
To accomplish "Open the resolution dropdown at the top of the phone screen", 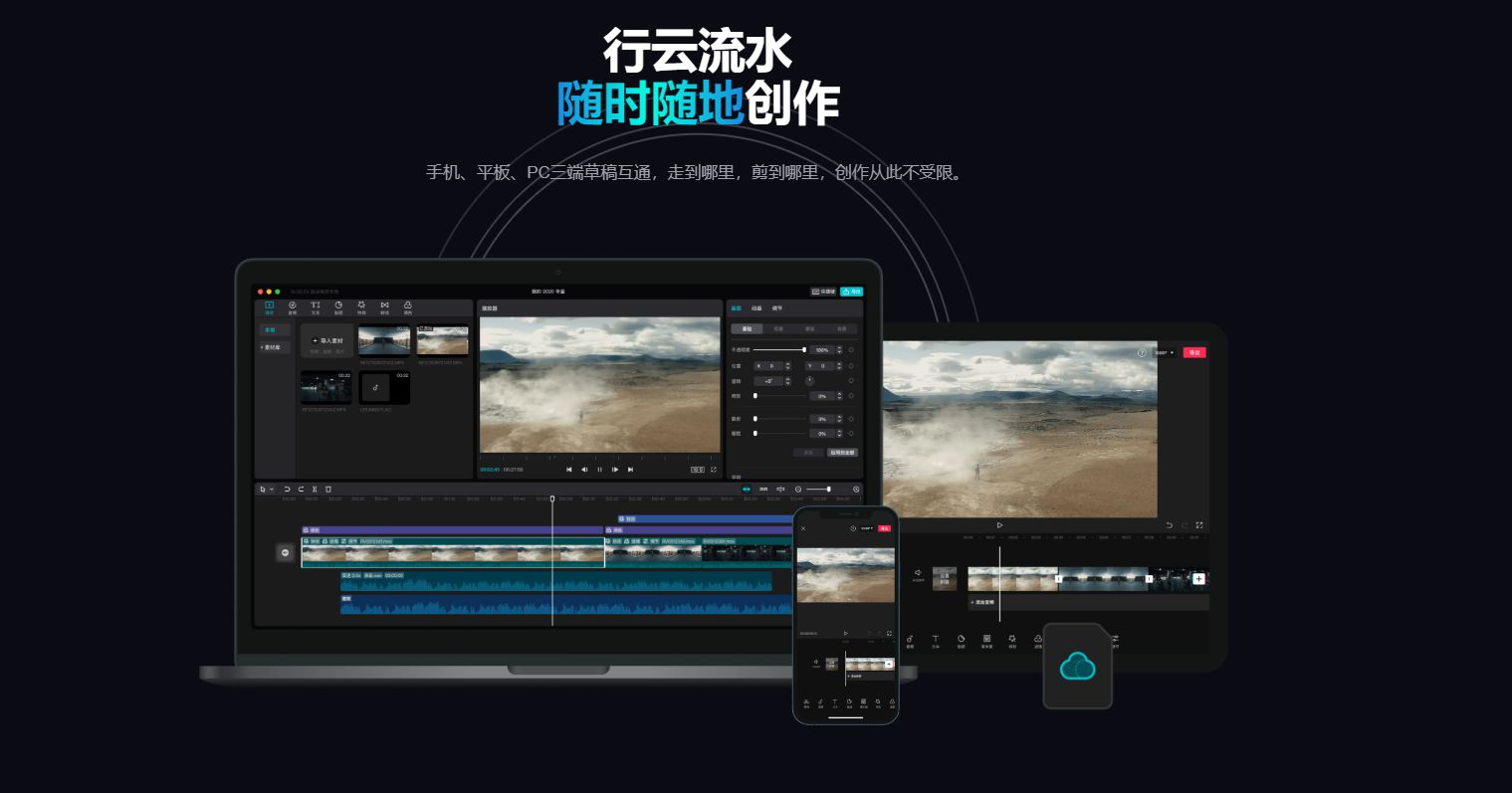I will point(868,528).
